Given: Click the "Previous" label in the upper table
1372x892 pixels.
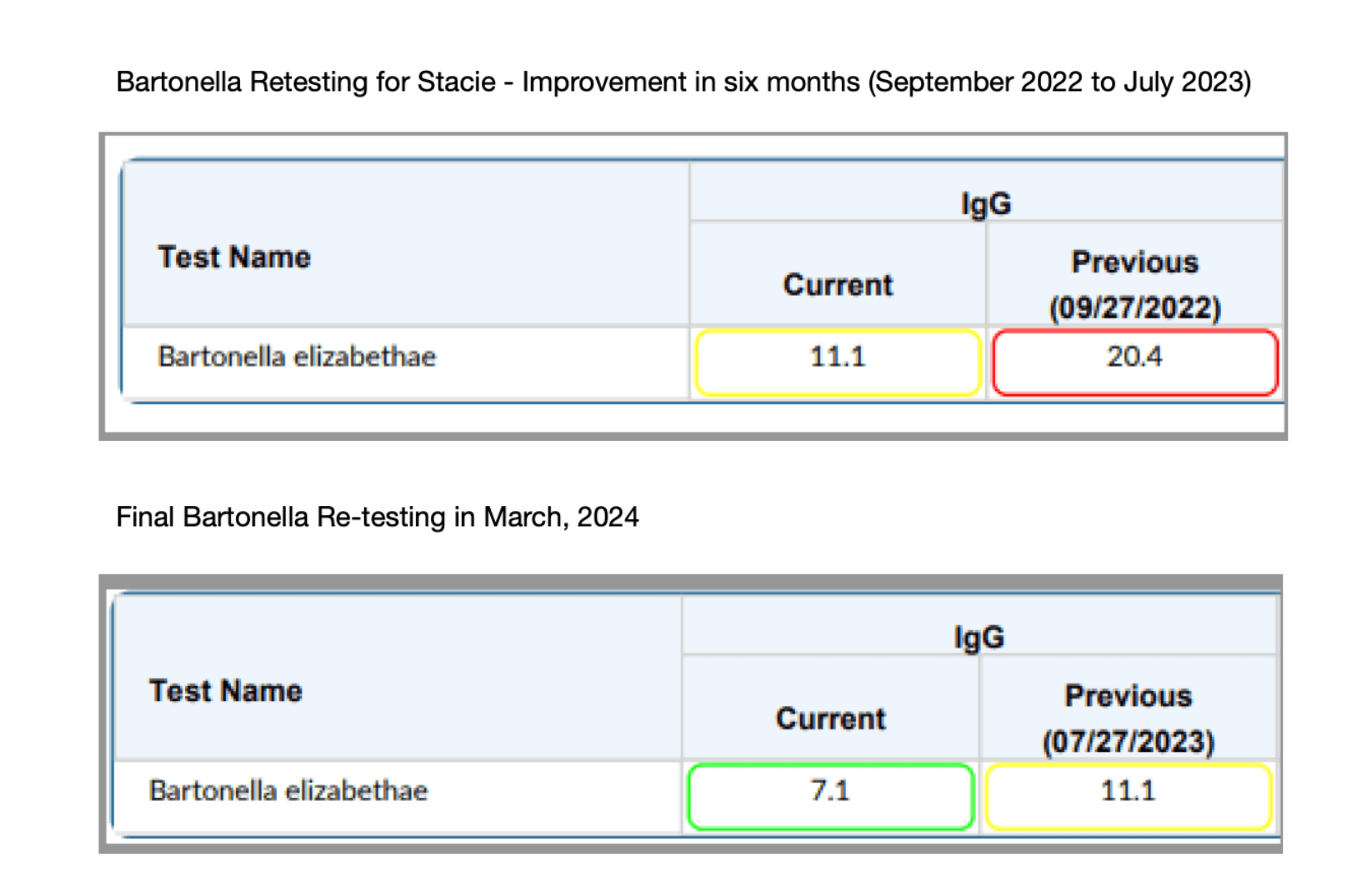Looking at the screenshot, I should tap(1134, 263).
